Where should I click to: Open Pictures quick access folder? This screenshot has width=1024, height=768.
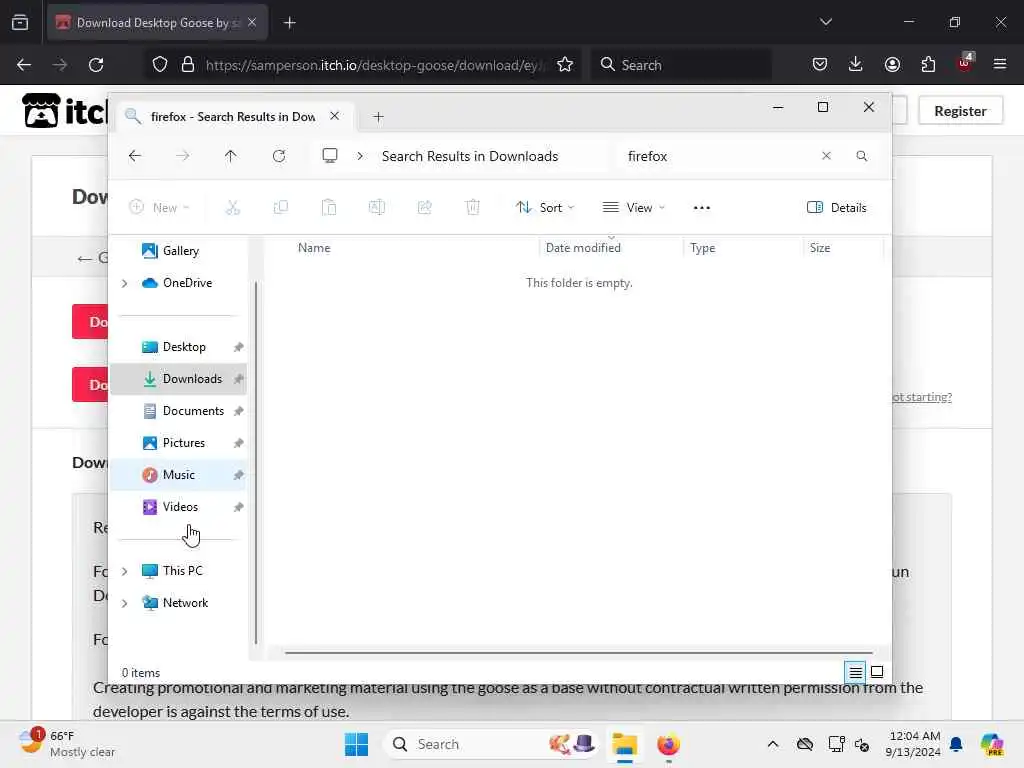click(x=178, y=443)
